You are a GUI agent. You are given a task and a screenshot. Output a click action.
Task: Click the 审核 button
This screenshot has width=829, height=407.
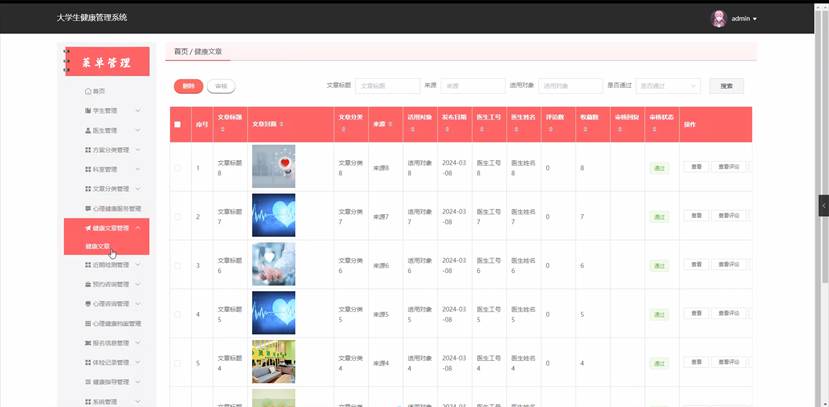pos(221,86)
